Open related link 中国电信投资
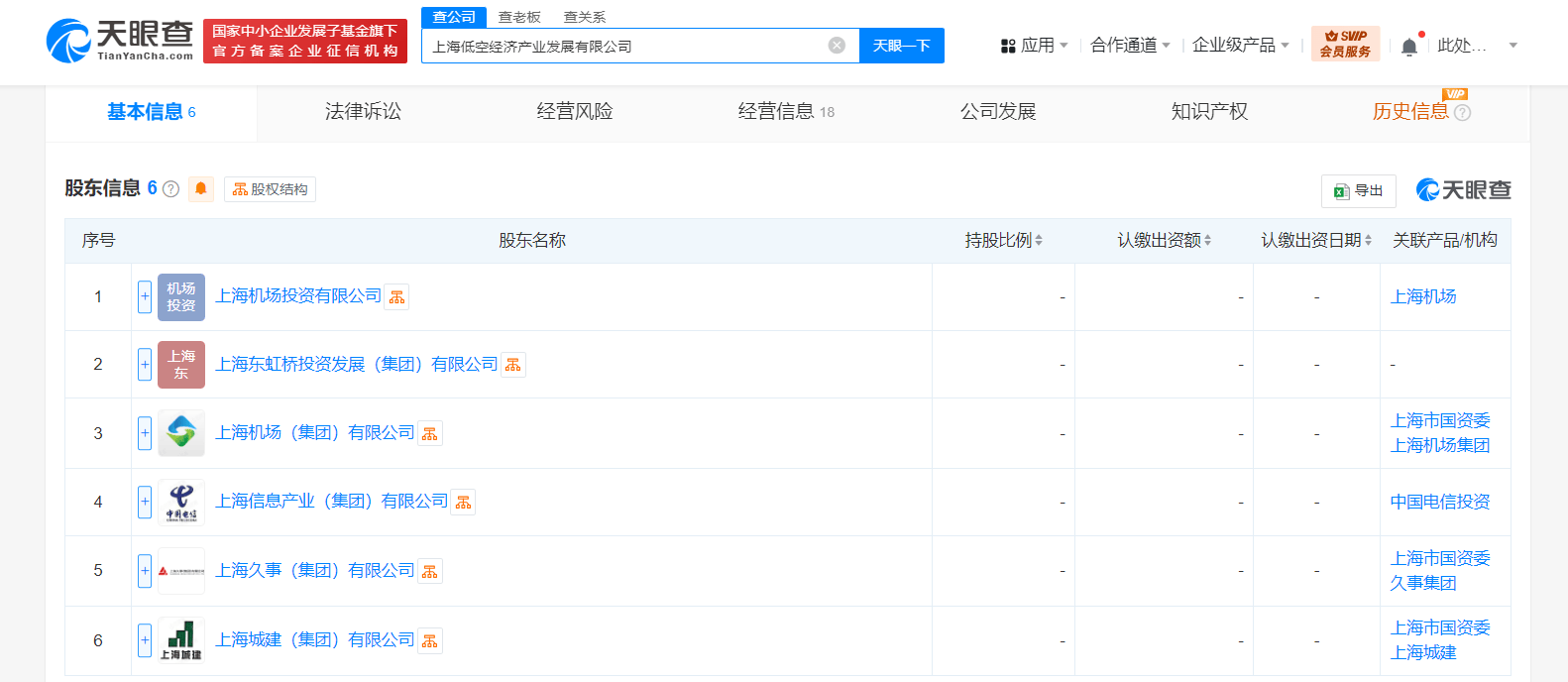1568x682 pixels. (1440, 503)
